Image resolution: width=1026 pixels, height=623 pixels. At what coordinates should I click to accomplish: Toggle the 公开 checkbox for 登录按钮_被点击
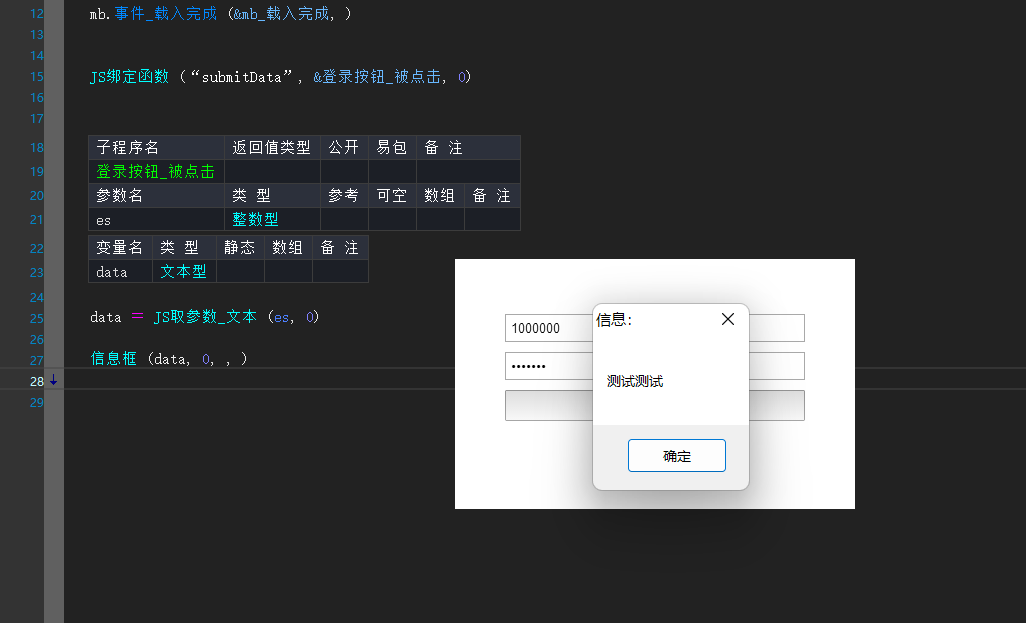tap(343, 171)
